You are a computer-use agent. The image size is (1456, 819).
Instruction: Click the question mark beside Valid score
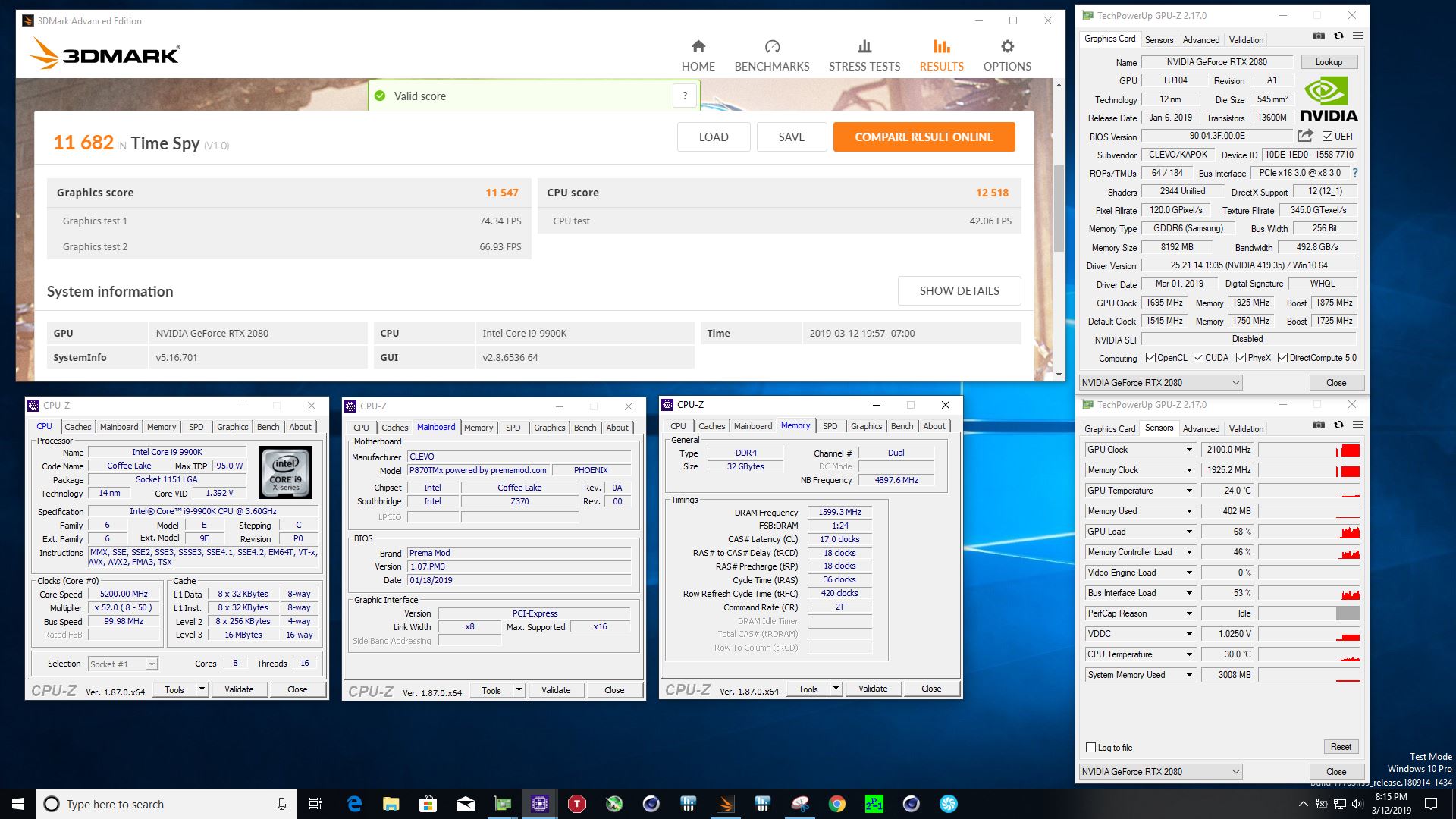(x=685, y=96)
